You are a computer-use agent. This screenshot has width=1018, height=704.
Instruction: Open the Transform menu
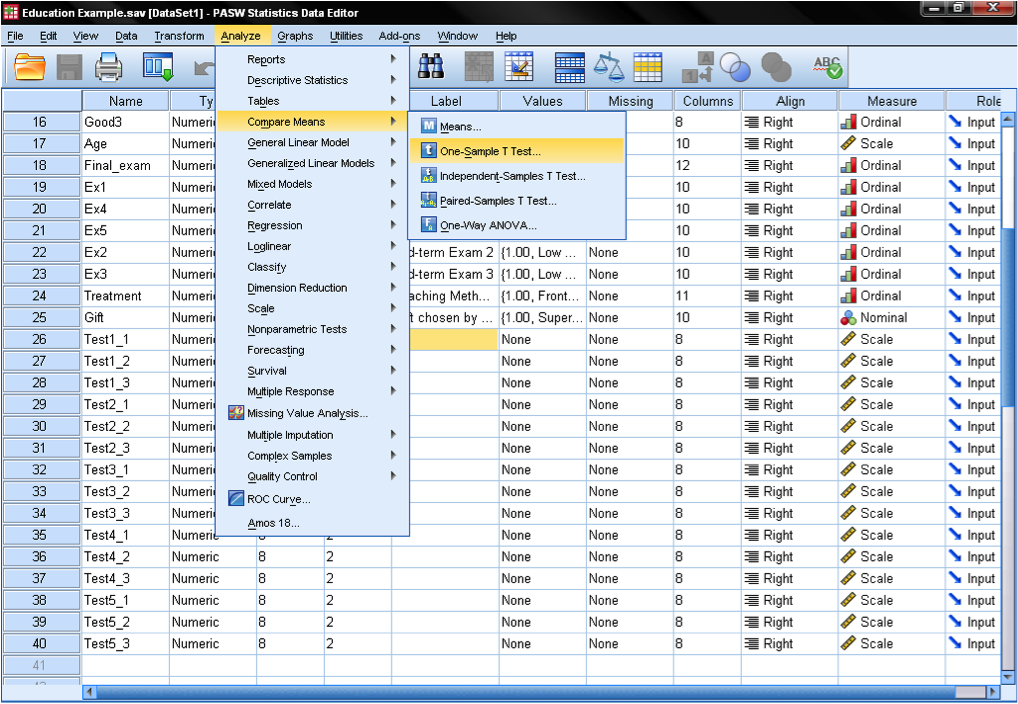pyautogui.click(x=179, y=36)
